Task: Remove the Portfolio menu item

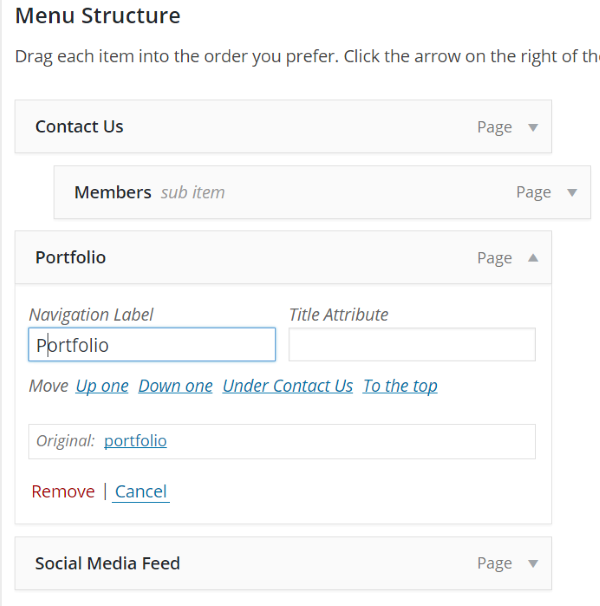Action: point(63,492)
